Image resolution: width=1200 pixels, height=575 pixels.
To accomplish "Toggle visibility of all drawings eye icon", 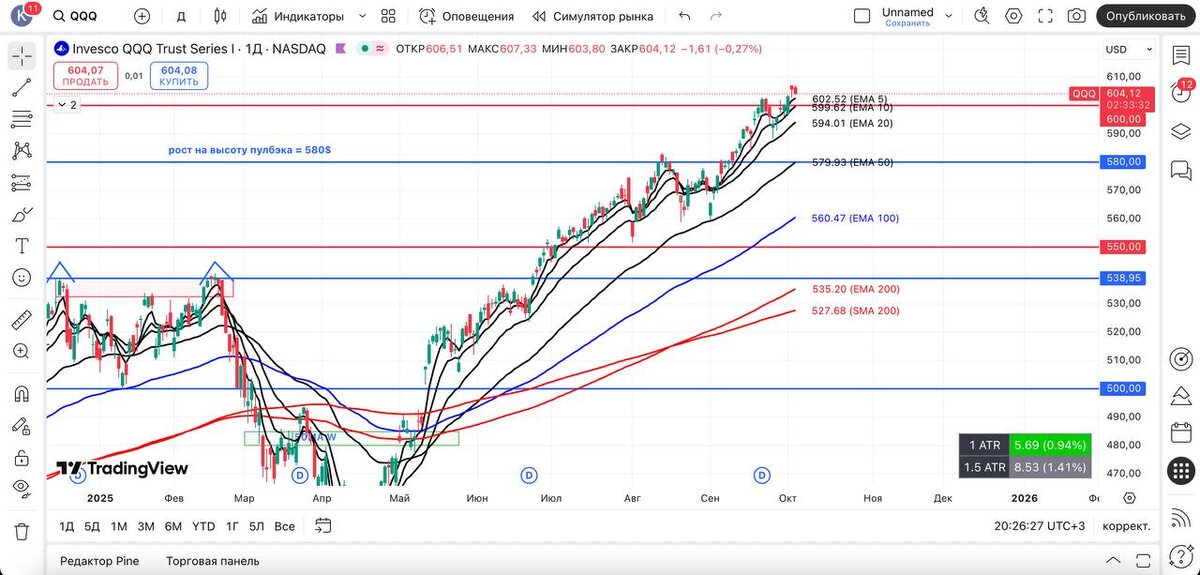I will click(21, 488).
